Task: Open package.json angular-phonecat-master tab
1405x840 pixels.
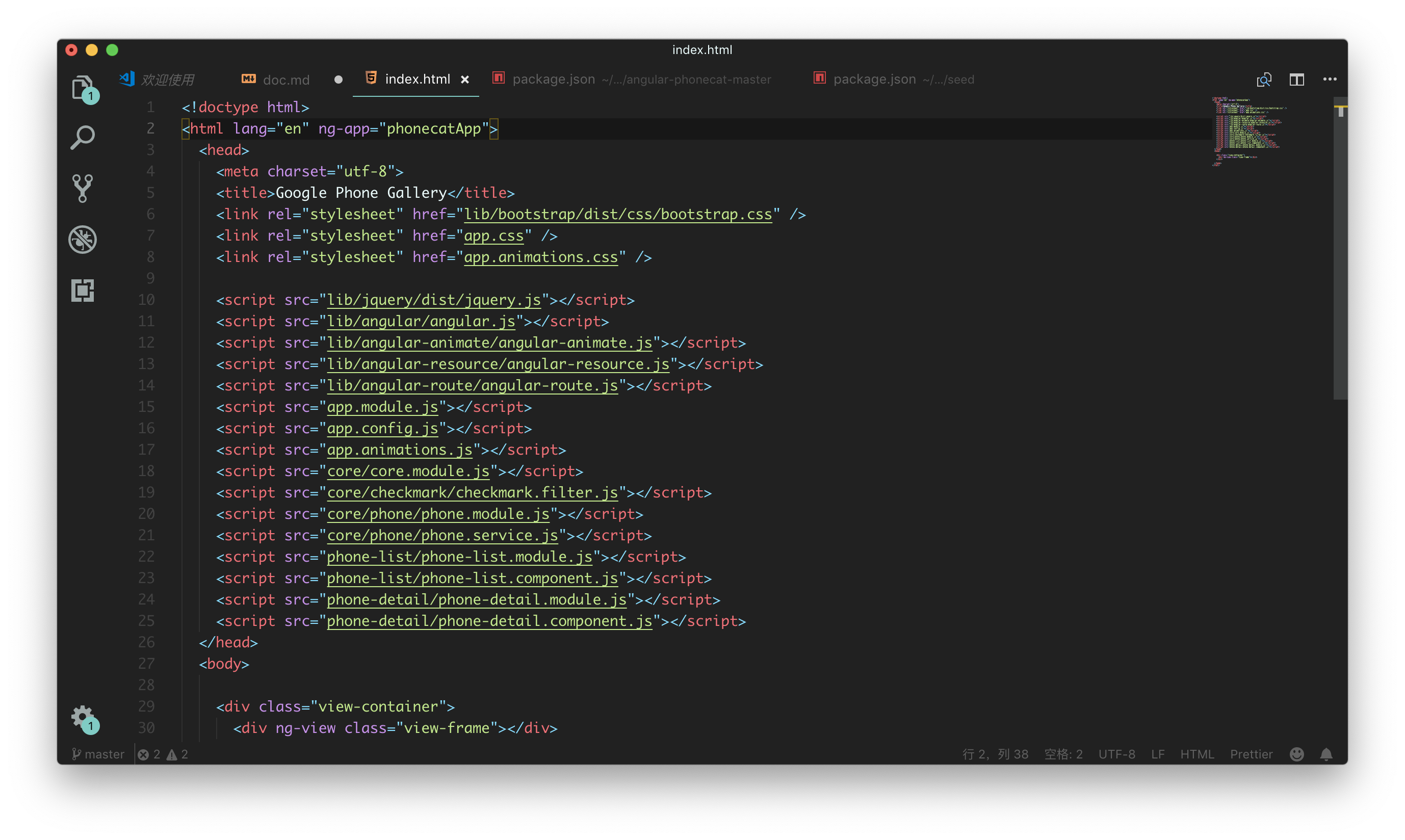Action: 631,79
